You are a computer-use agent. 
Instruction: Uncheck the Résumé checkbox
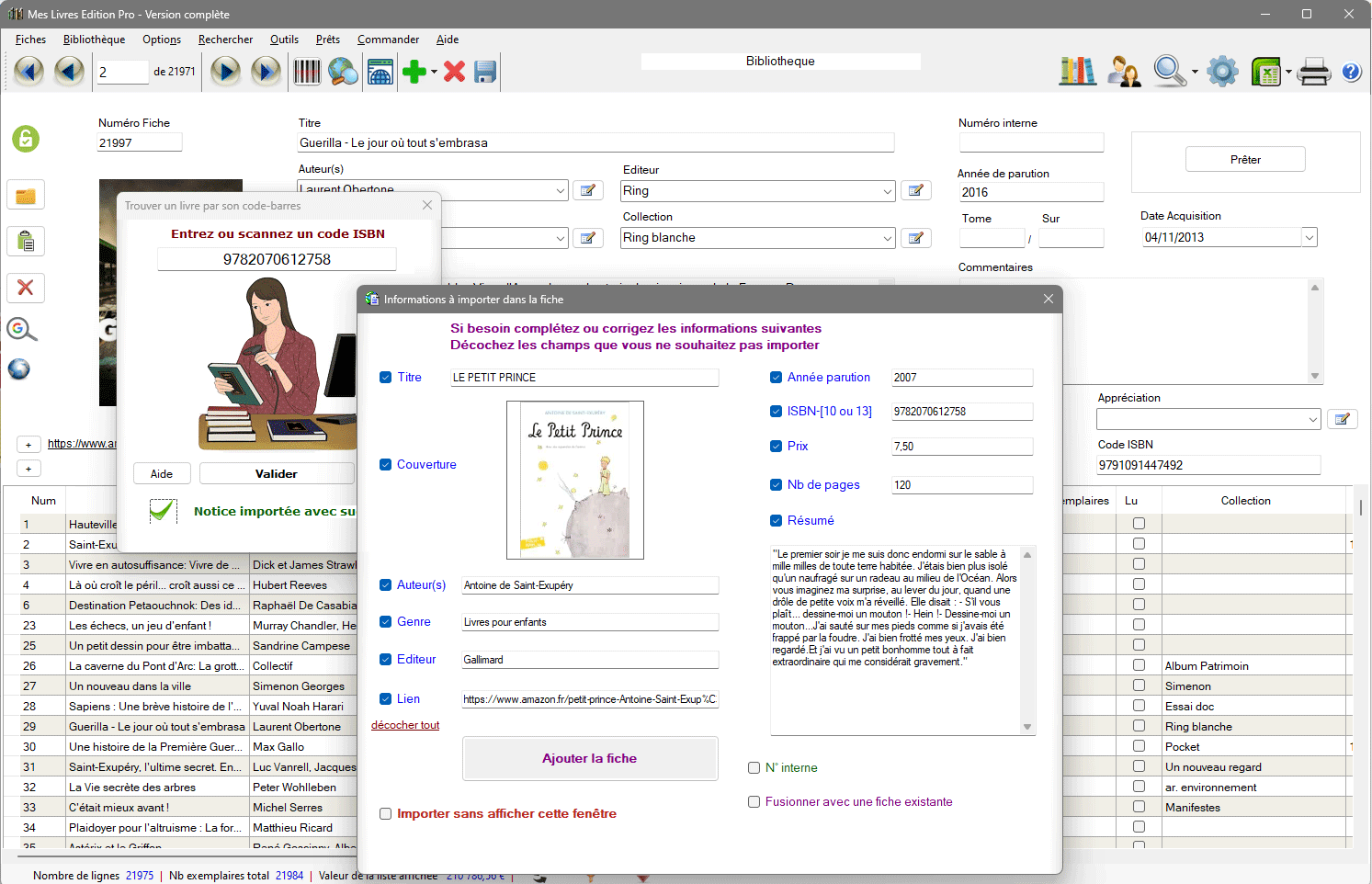coord(777,521)
